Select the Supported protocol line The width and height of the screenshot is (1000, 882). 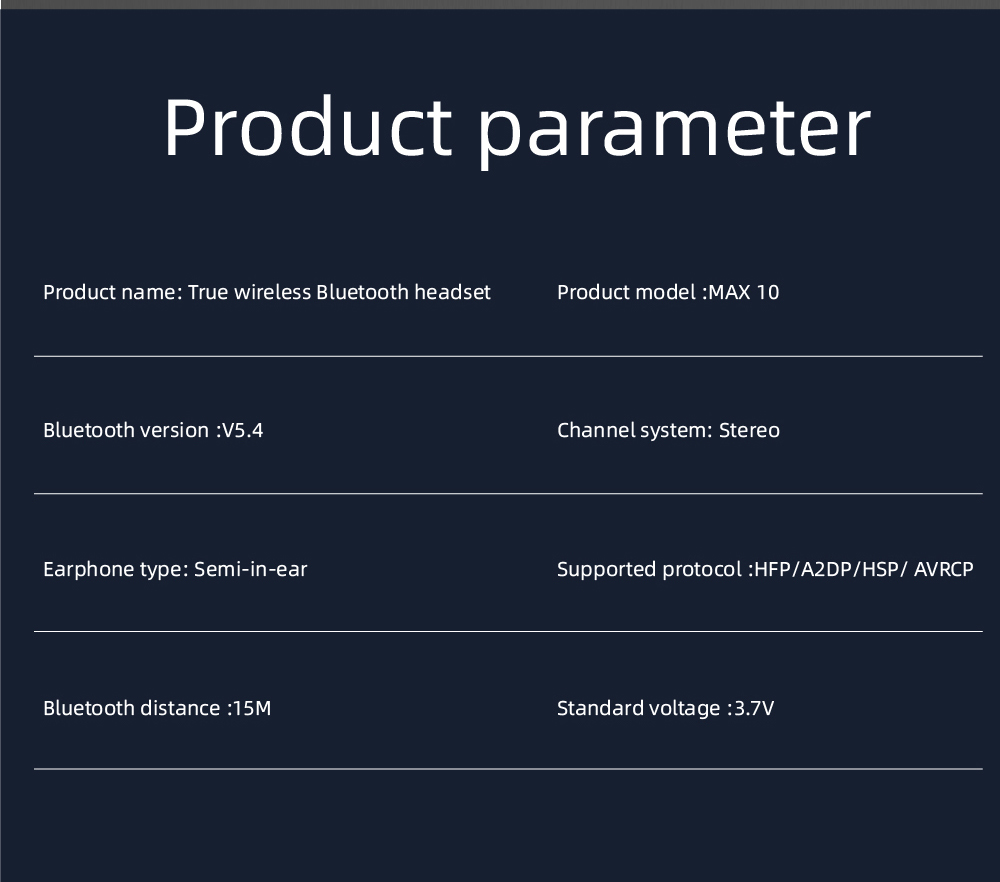(x=765, y=569)
